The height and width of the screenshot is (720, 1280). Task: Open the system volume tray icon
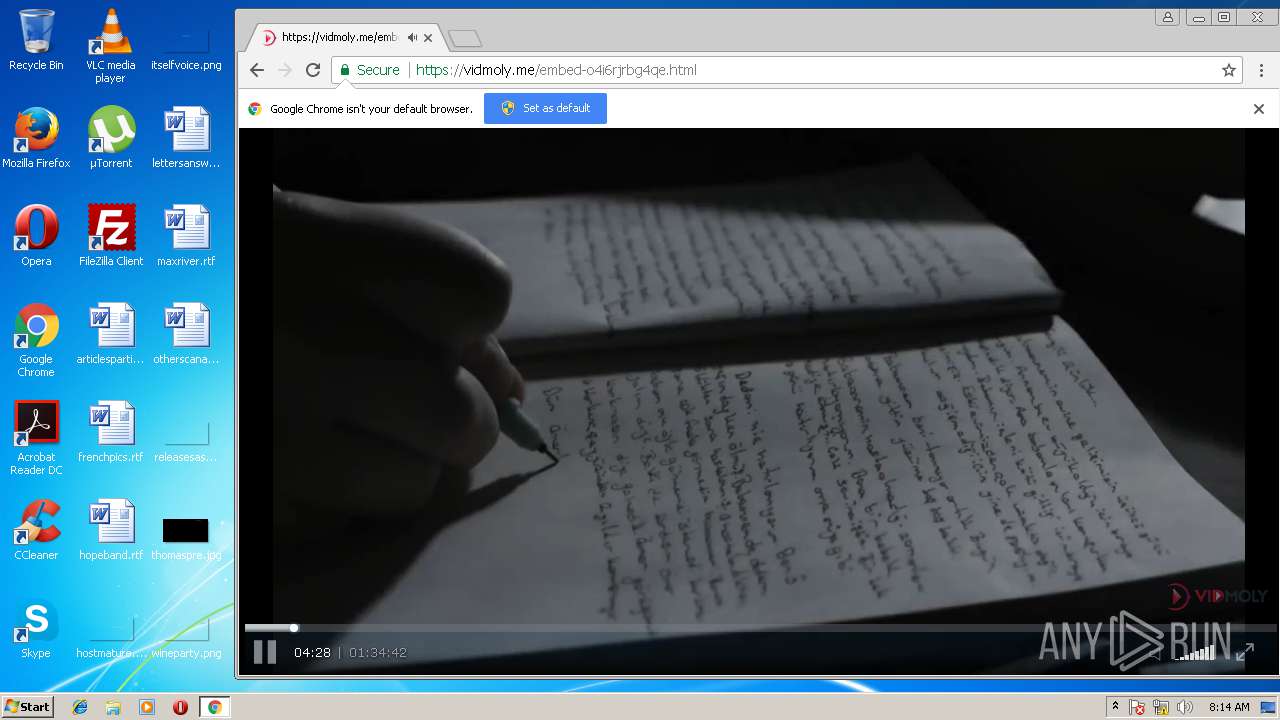click(1185, 707)
